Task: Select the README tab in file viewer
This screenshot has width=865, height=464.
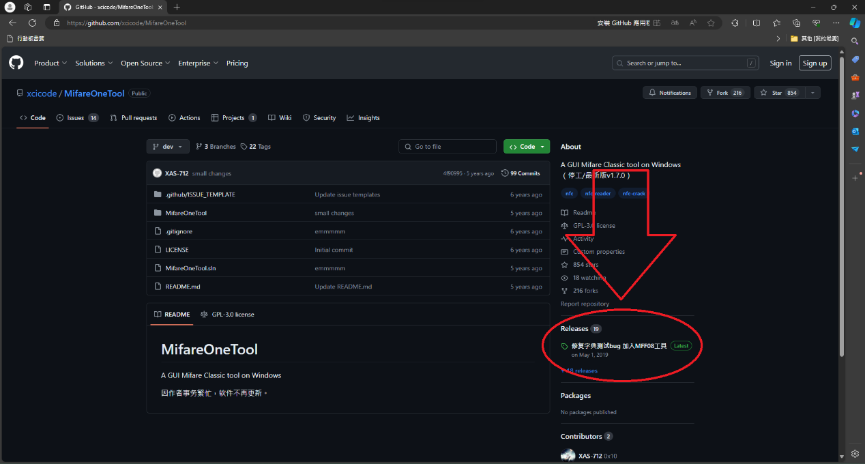Action: [172, 314]
